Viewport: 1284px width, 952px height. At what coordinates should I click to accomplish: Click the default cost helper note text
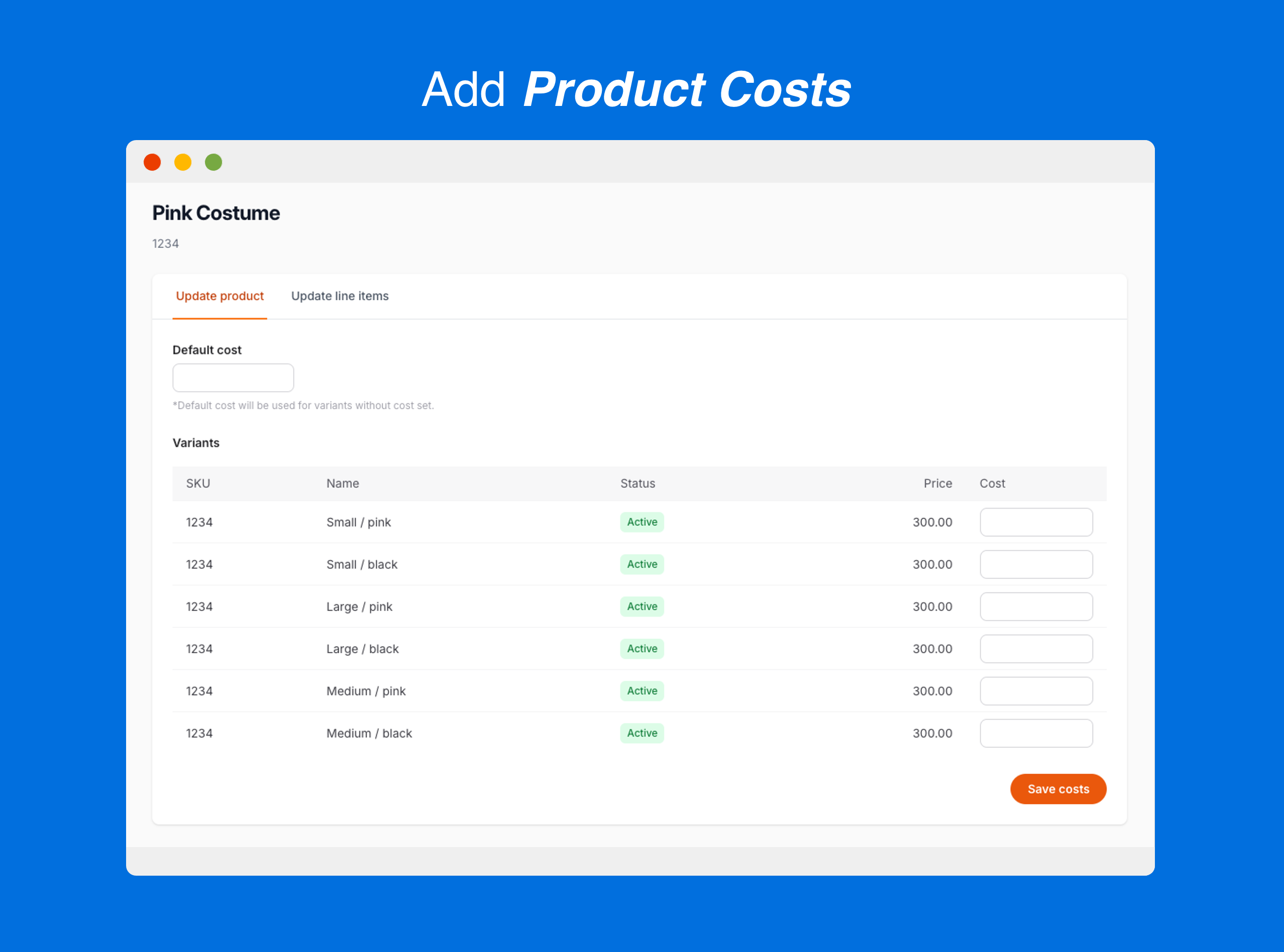click(x=303, y=405)
